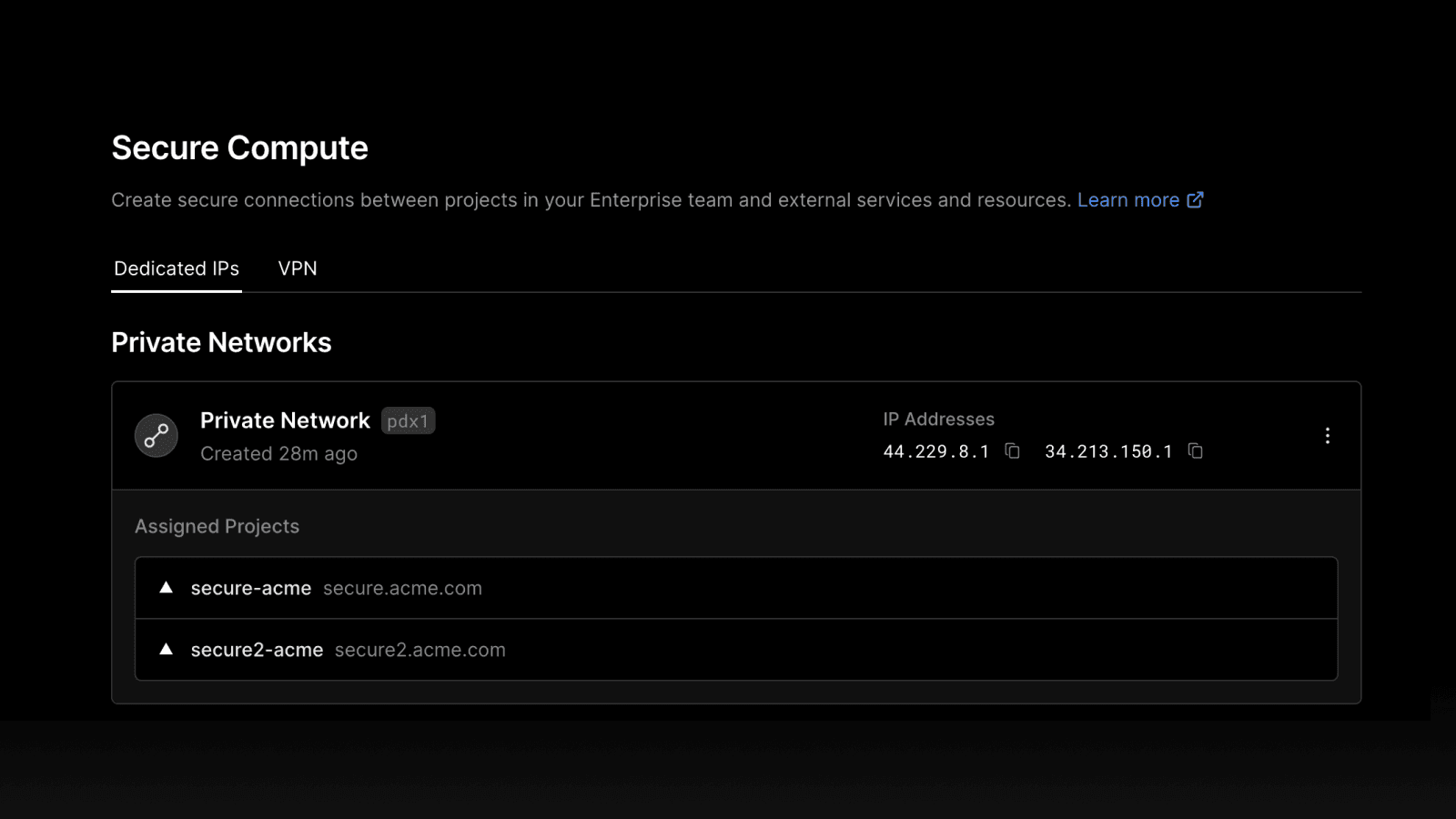Open the secure-acme project

point(251,589)
